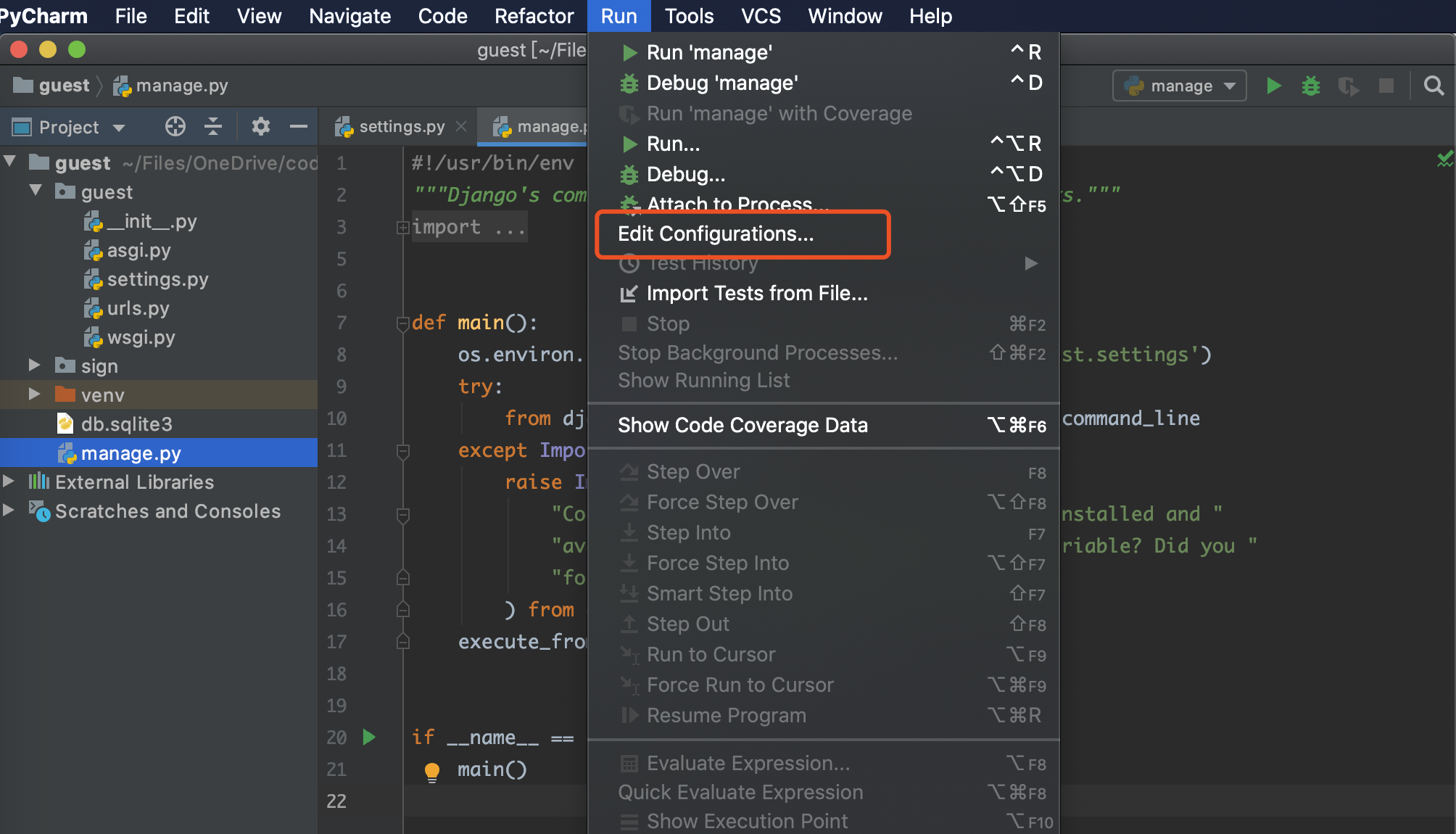This screenshot has height=834, width=1456.
Task: Click the Debug bug icon in toolbar
Action: tap(1311, 86)
